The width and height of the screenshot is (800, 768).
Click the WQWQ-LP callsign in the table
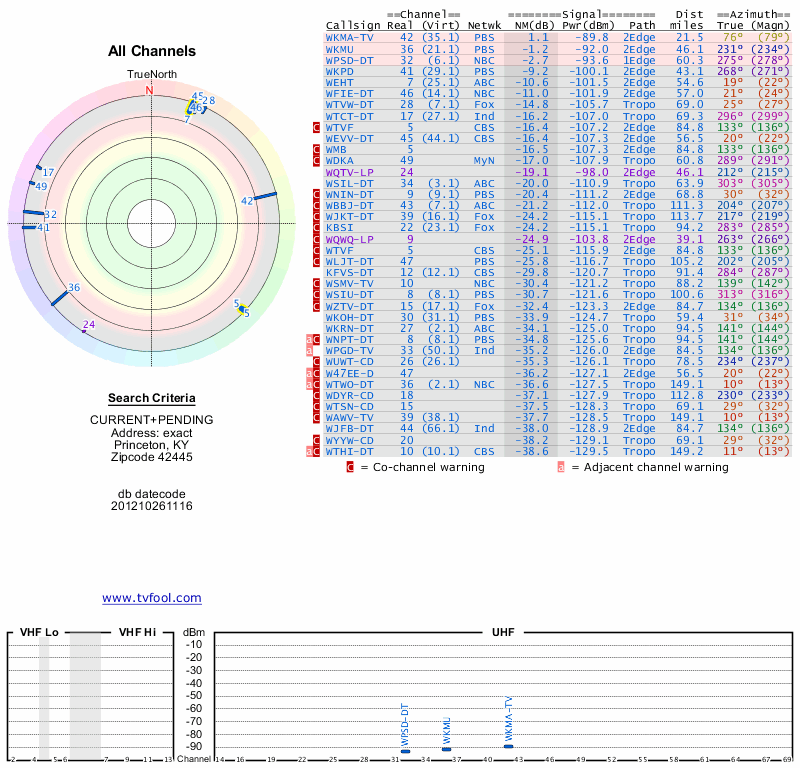(351, 240)
